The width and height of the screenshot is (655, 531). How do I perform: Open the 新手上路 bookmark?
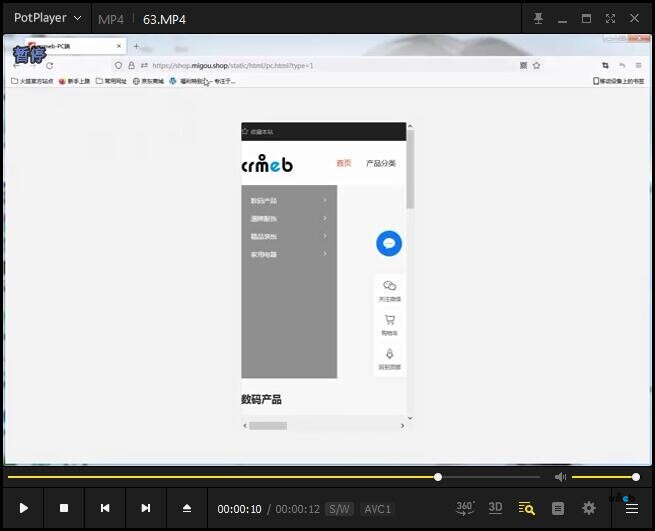point(74,81)
